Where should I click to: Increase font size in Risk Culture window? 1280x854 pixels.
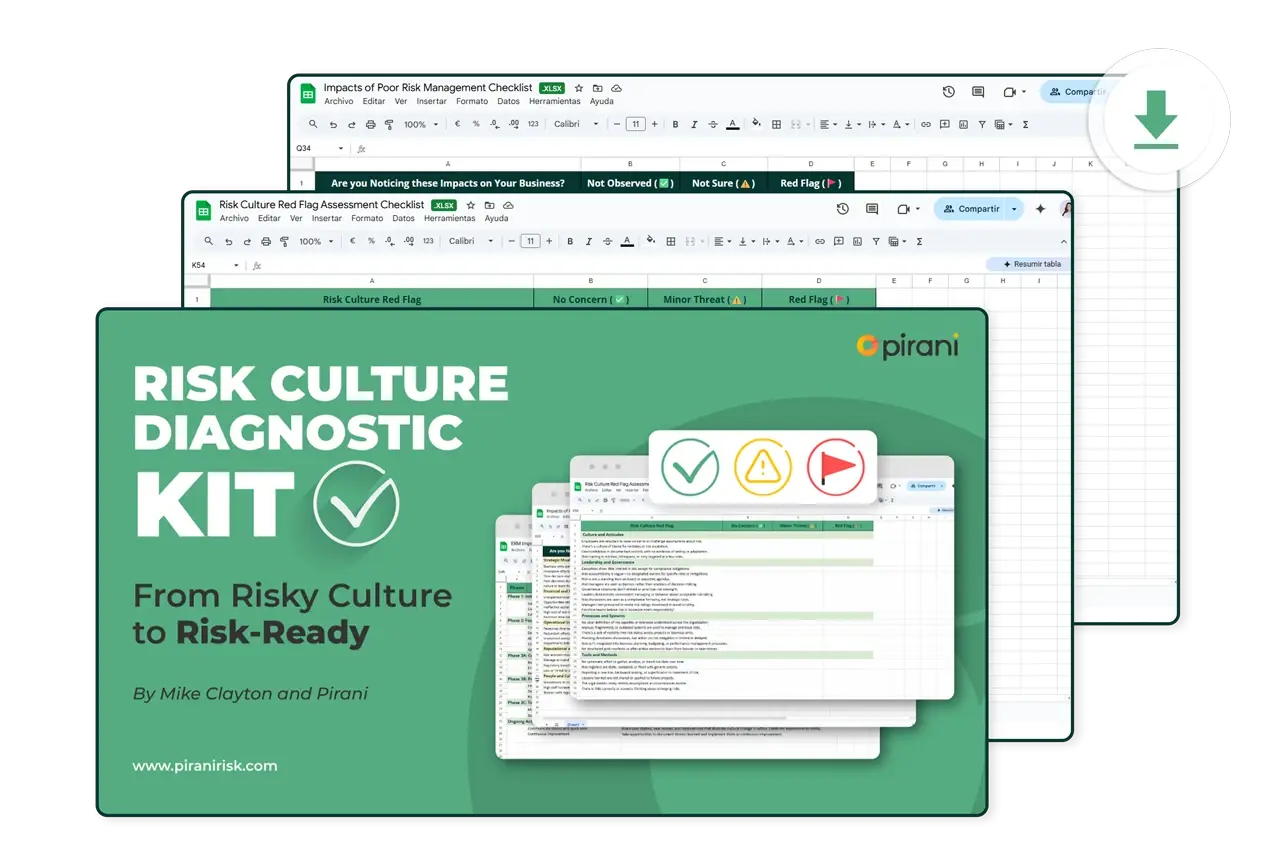point(549,241)
